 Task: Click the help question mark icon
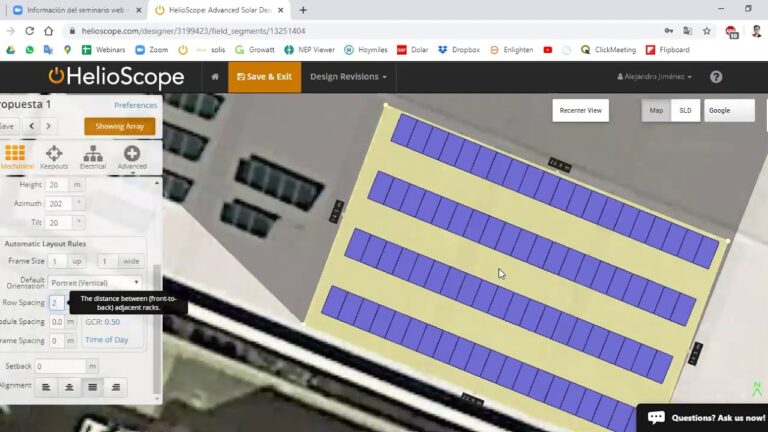pos(716,77)
